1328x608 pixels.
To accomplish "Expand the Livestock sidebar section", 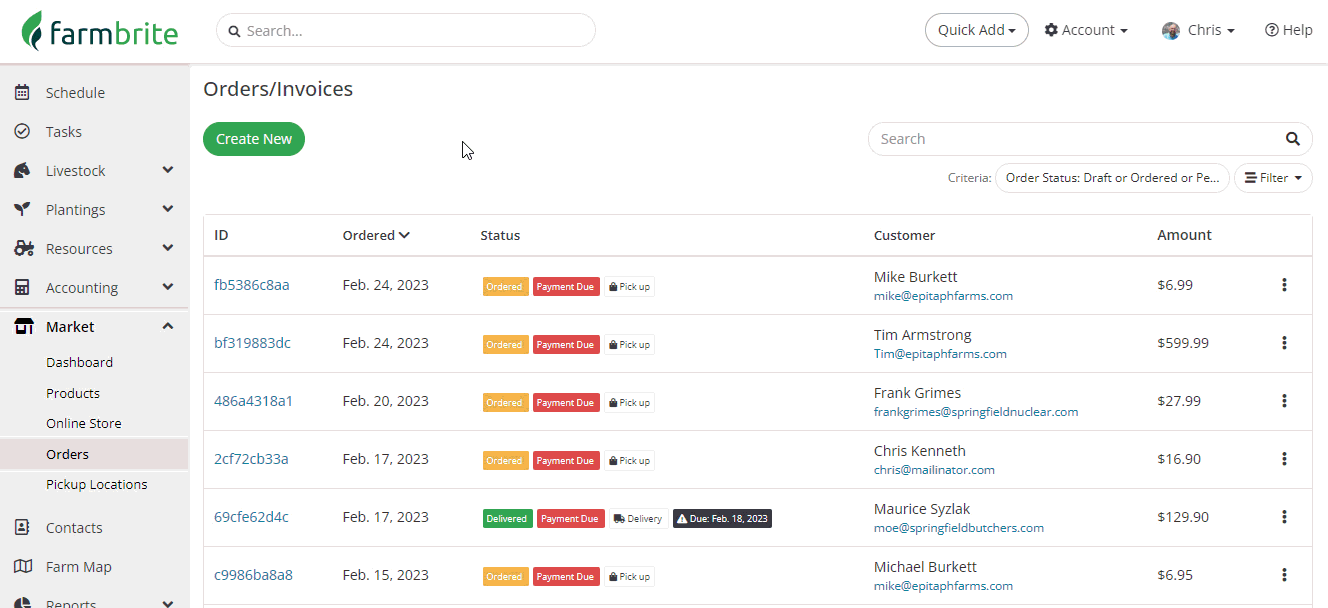I will tap(167, 171).
